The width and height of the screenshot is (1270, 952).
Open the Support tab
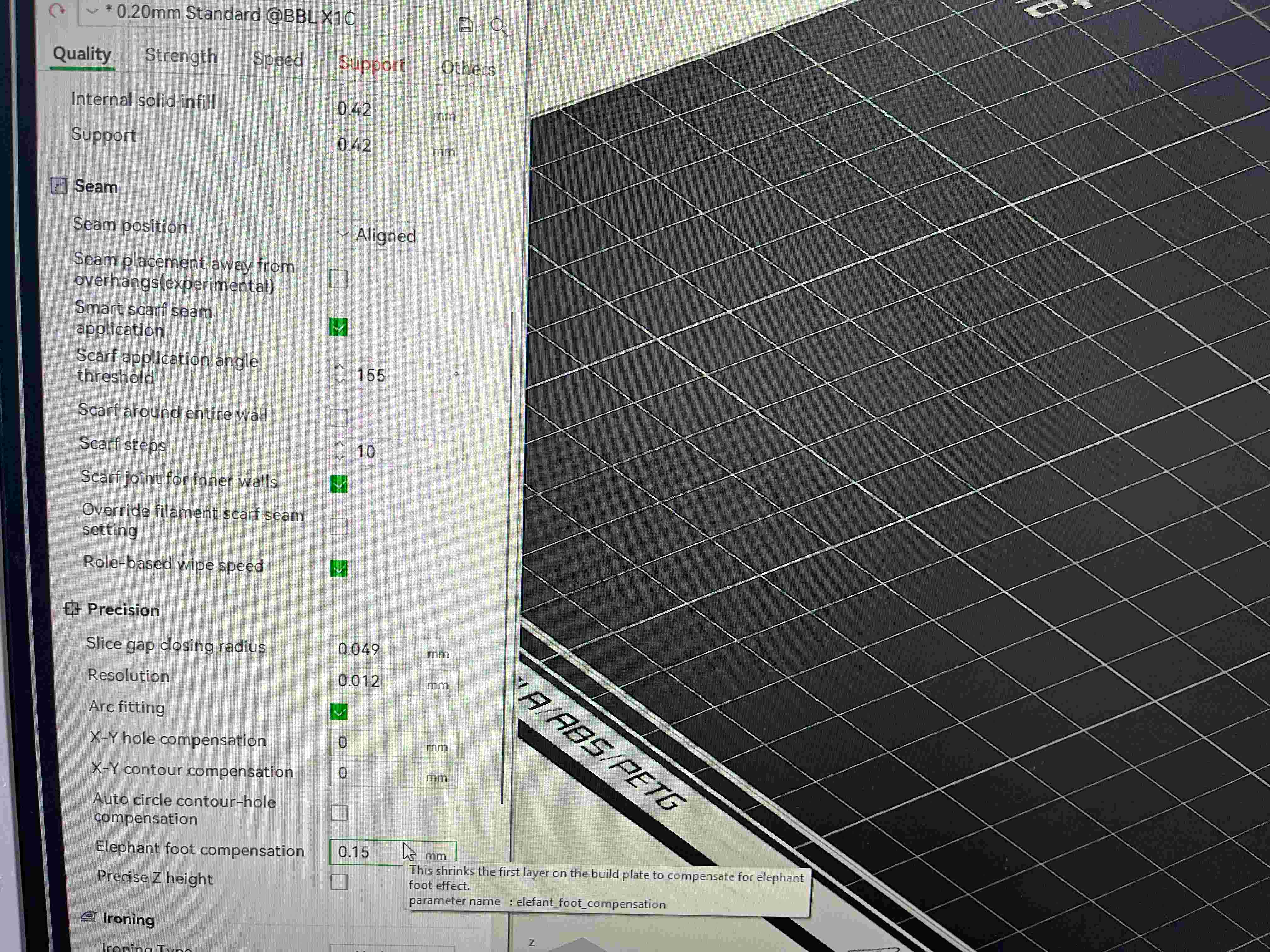coord(371,64)
